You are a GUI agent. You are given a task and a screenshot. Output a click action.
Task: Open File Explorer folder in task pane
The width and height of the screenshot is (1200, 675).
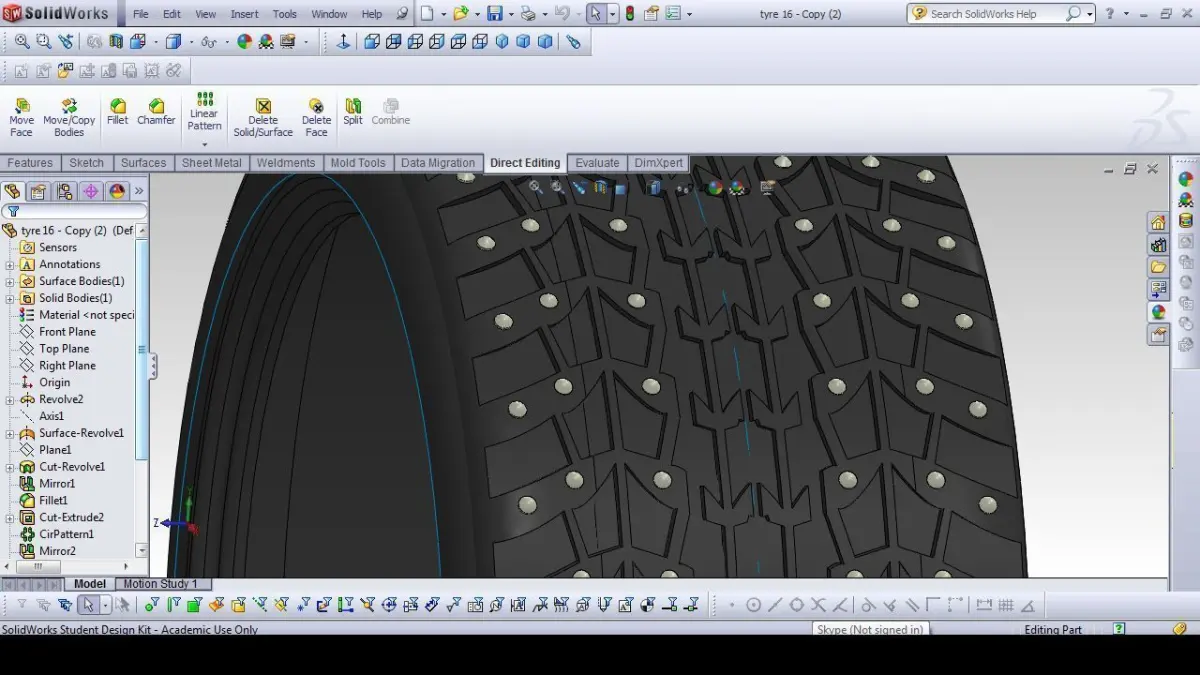tap(1158, 267)
